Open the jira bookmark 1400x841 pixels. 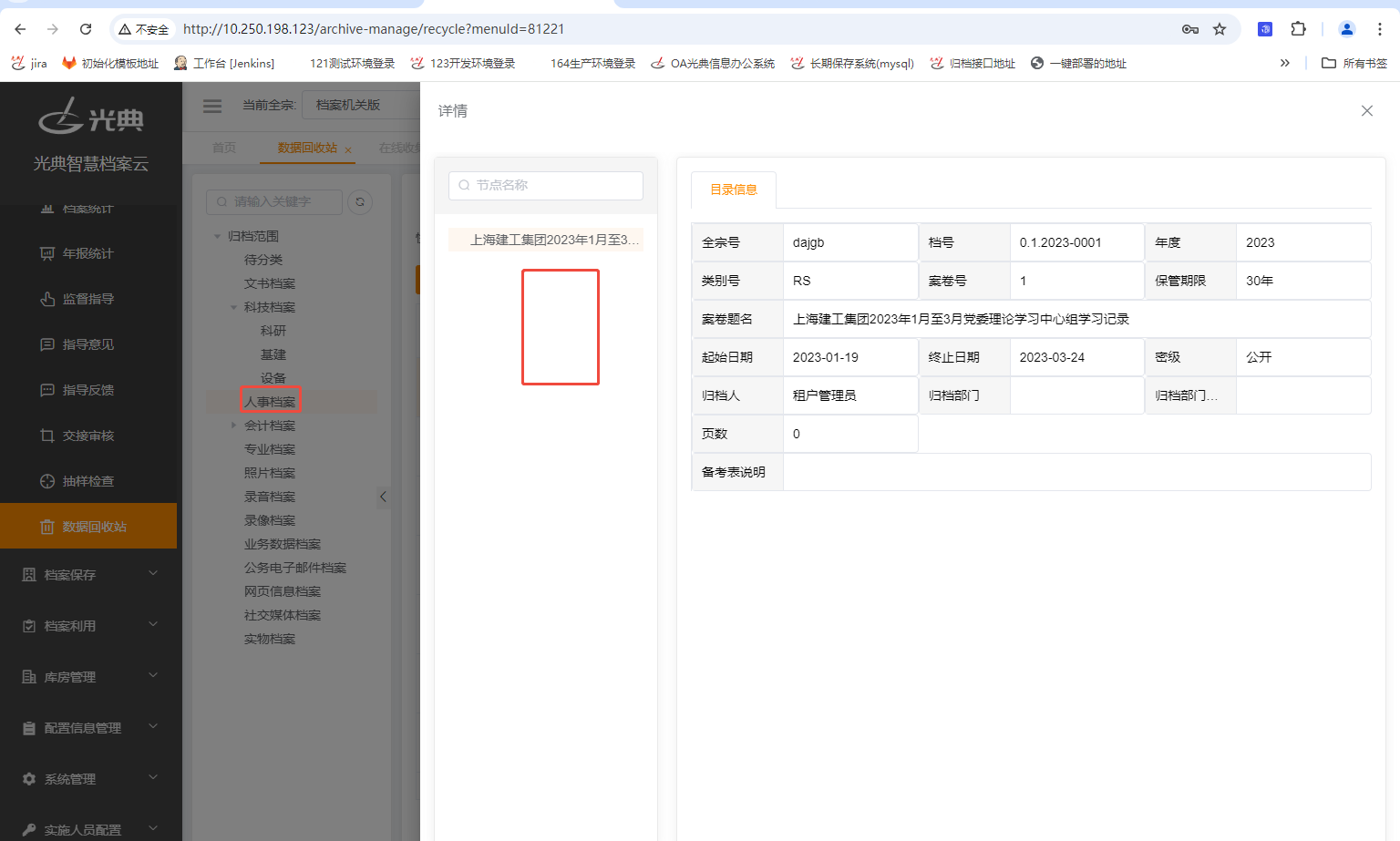29,63
